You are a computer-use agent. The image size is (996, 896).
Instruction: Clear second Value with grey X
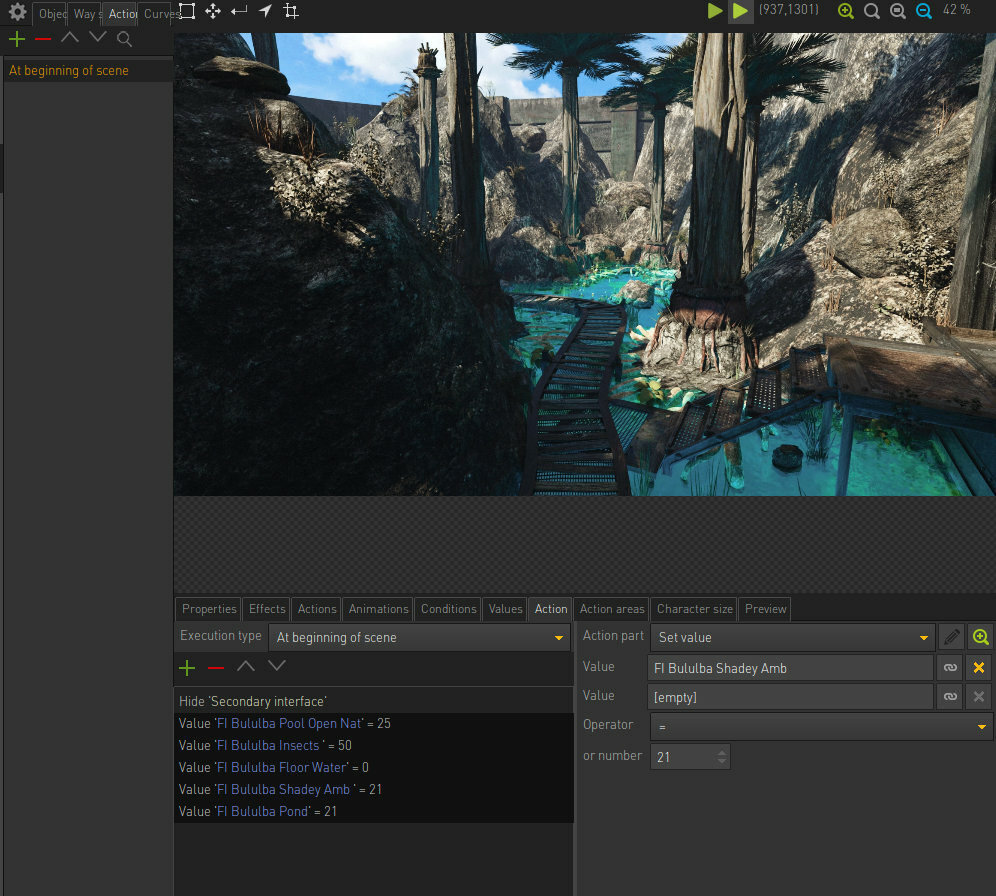[979, 697]
